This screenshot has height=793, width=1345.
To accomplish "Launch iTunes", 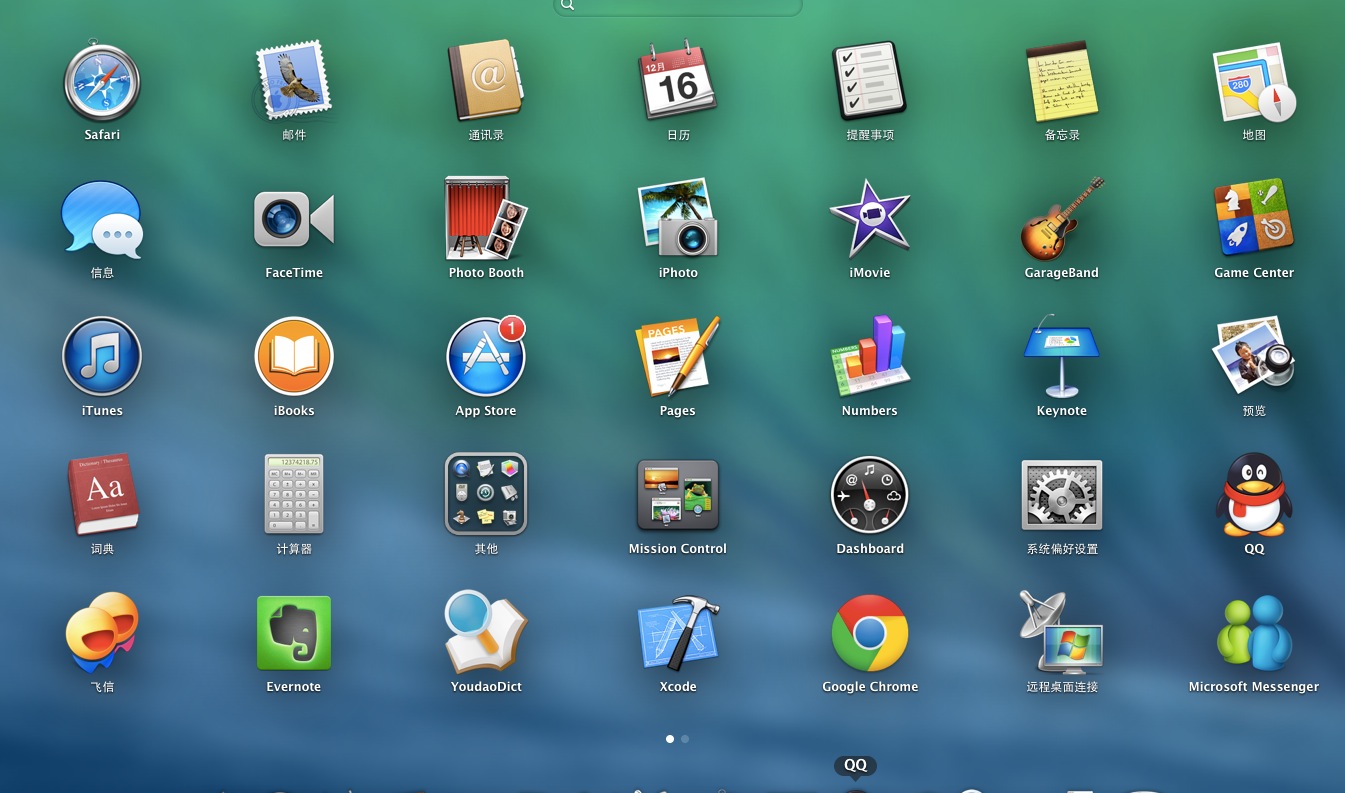I will click(102, 357).
